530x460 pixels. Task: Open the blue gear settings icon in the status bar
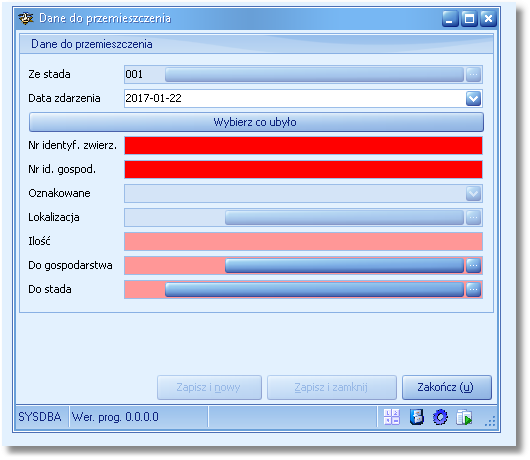440,417
